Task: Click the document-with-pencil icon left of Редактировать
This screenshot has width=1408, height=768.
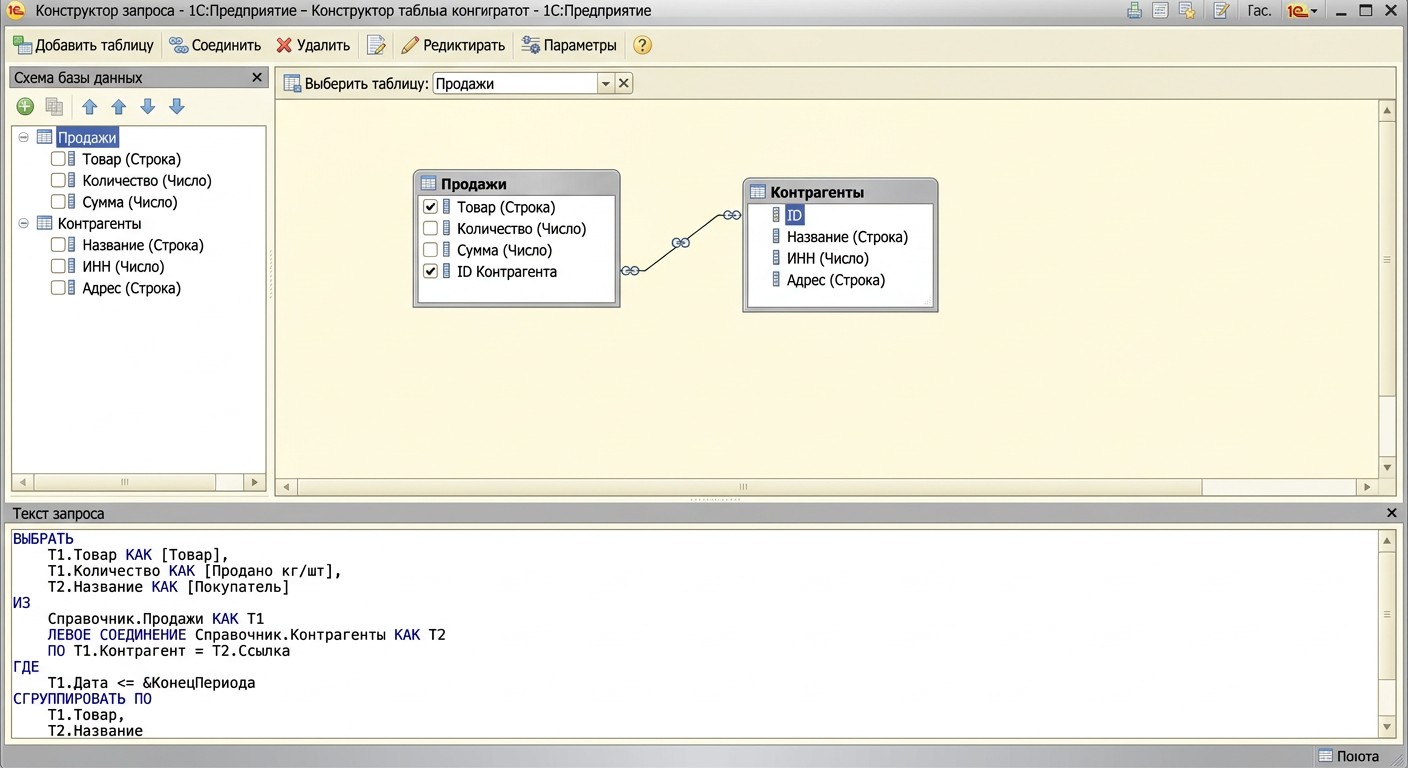Action: tap(376, 45)
